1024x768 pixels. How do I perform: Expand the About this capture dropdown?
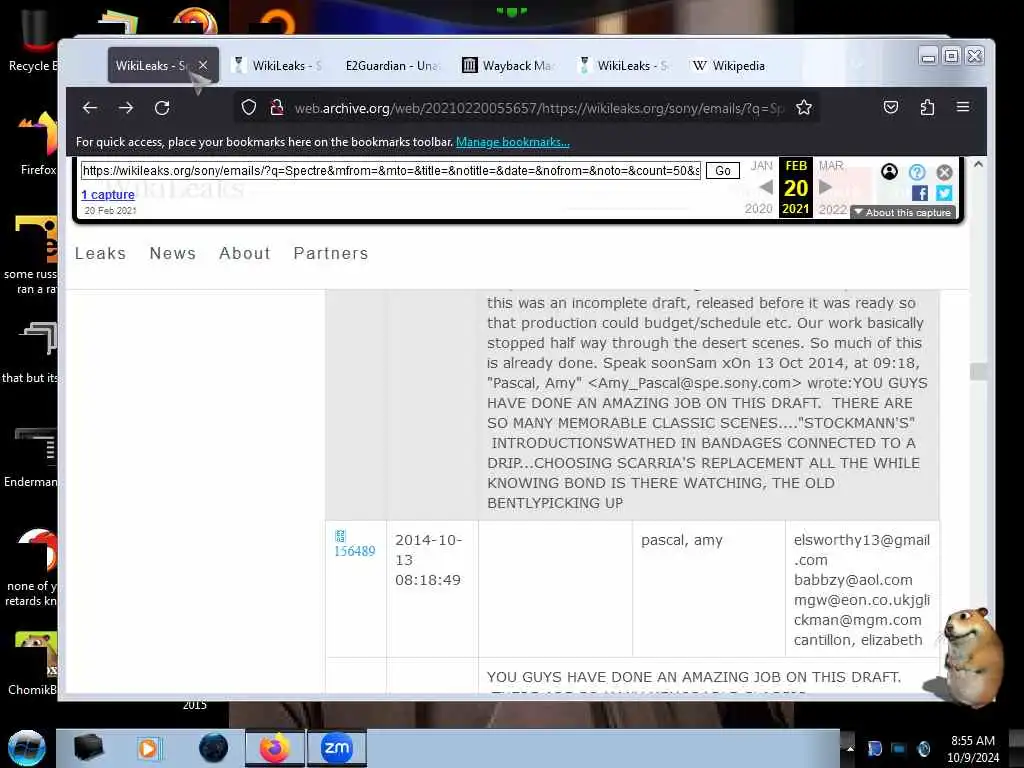point(903,212)
